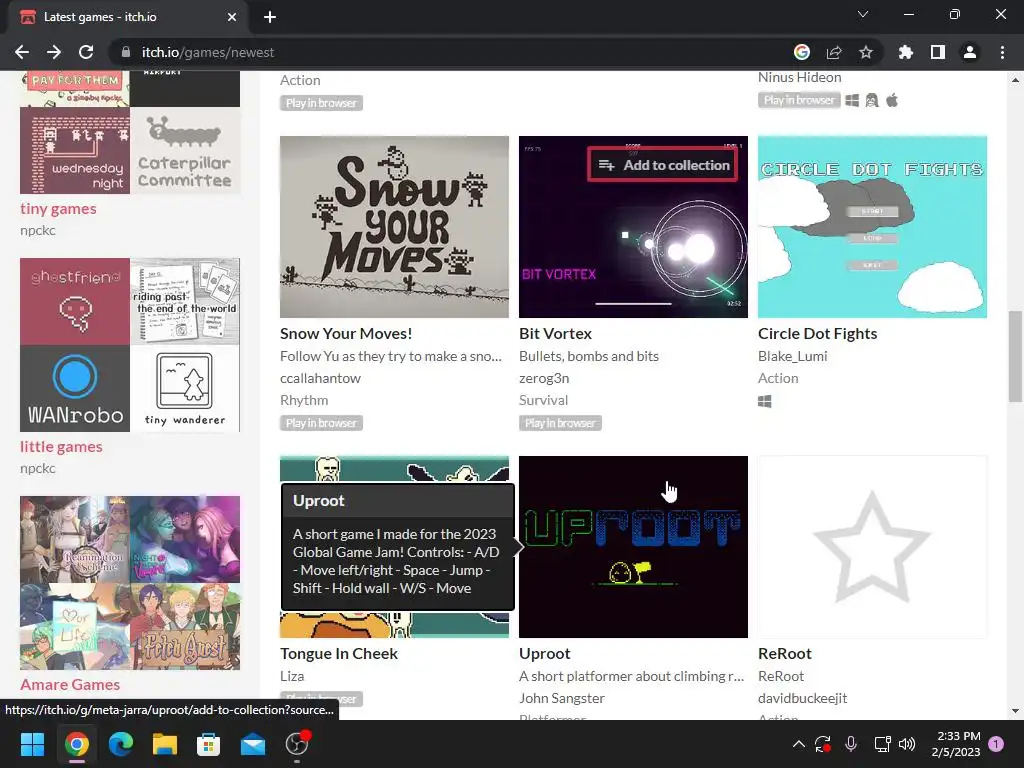Open the tab search dropdown arrow
The width and height of the screenshot is (1024, 768).
pos(863,14)
